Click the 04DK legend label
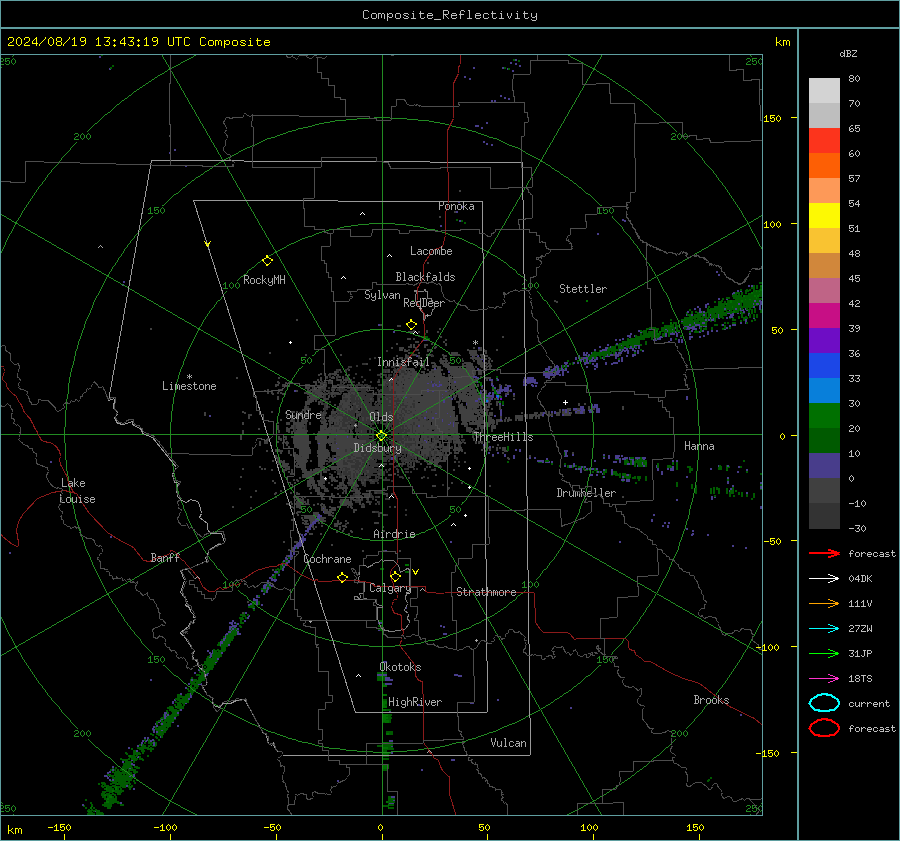900x841 pixels. (860, 579)
